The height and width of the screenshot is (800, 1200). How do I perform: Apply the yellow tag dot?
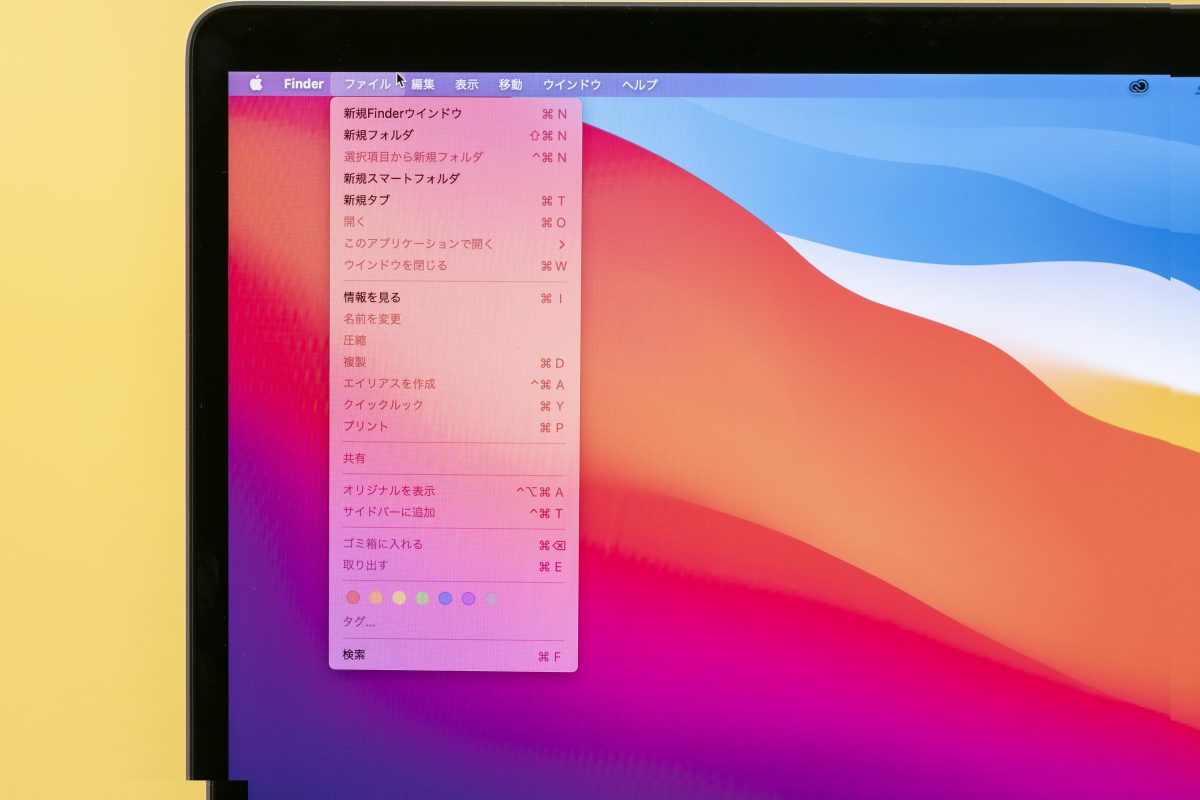[399, 598]
